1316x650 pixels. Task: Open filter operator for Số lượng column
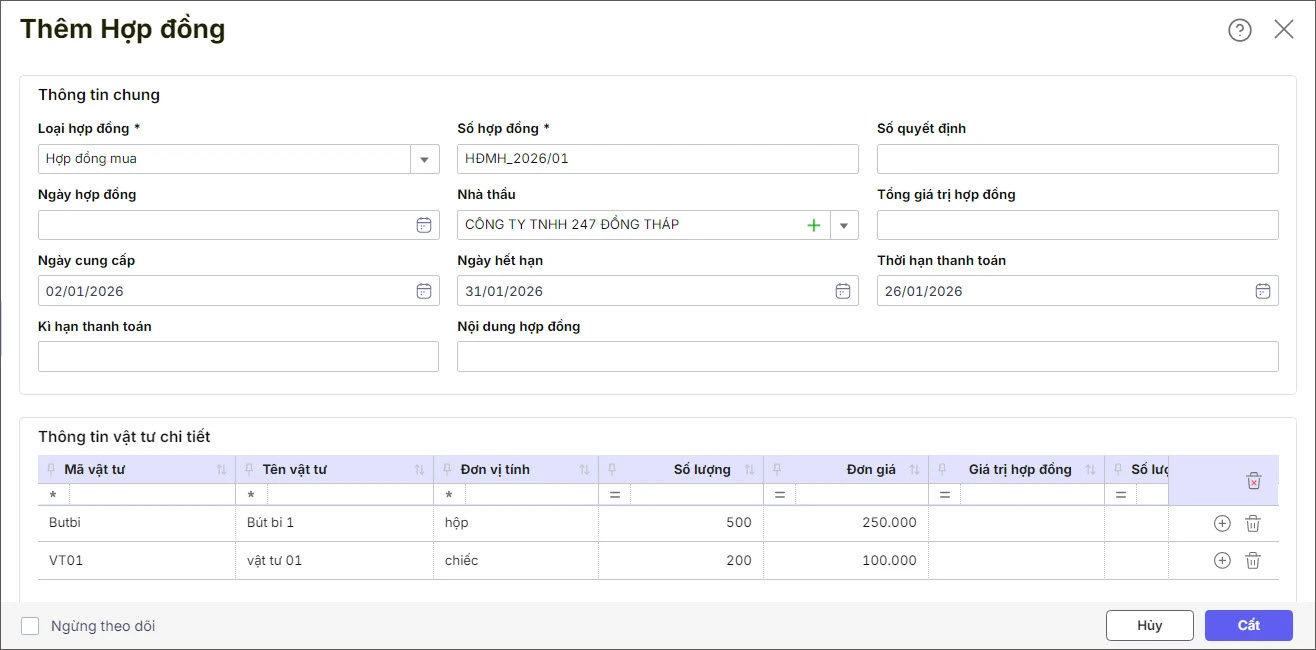pyautogui.click(x=614, y=495)
